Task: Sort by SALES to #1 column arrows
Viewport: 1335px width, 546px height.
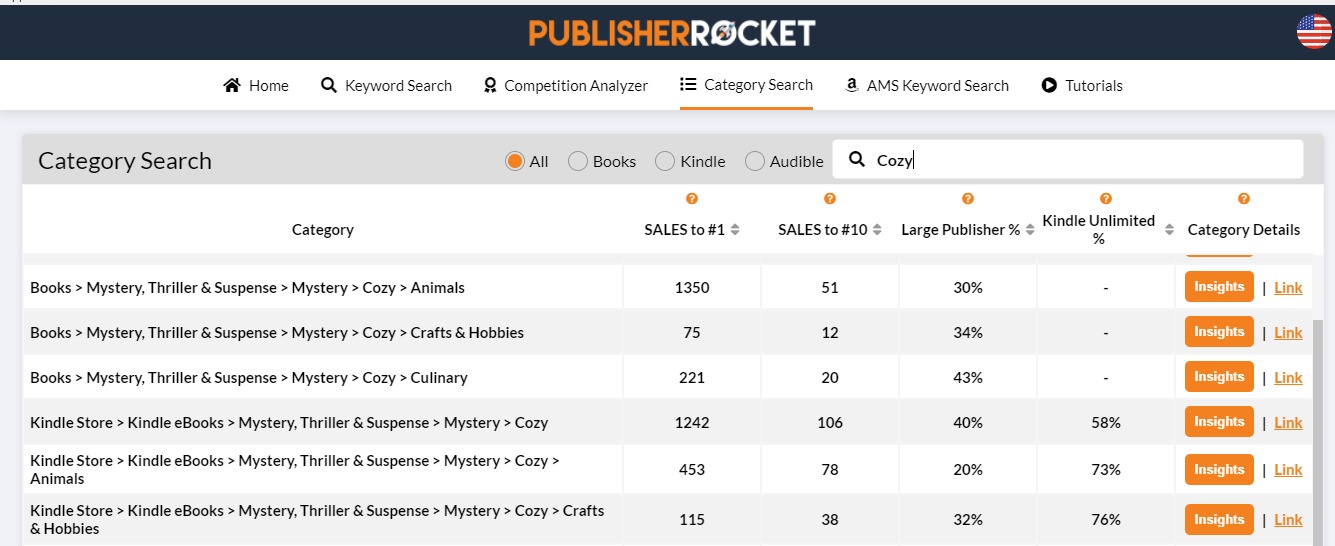Action: point(735,230)
